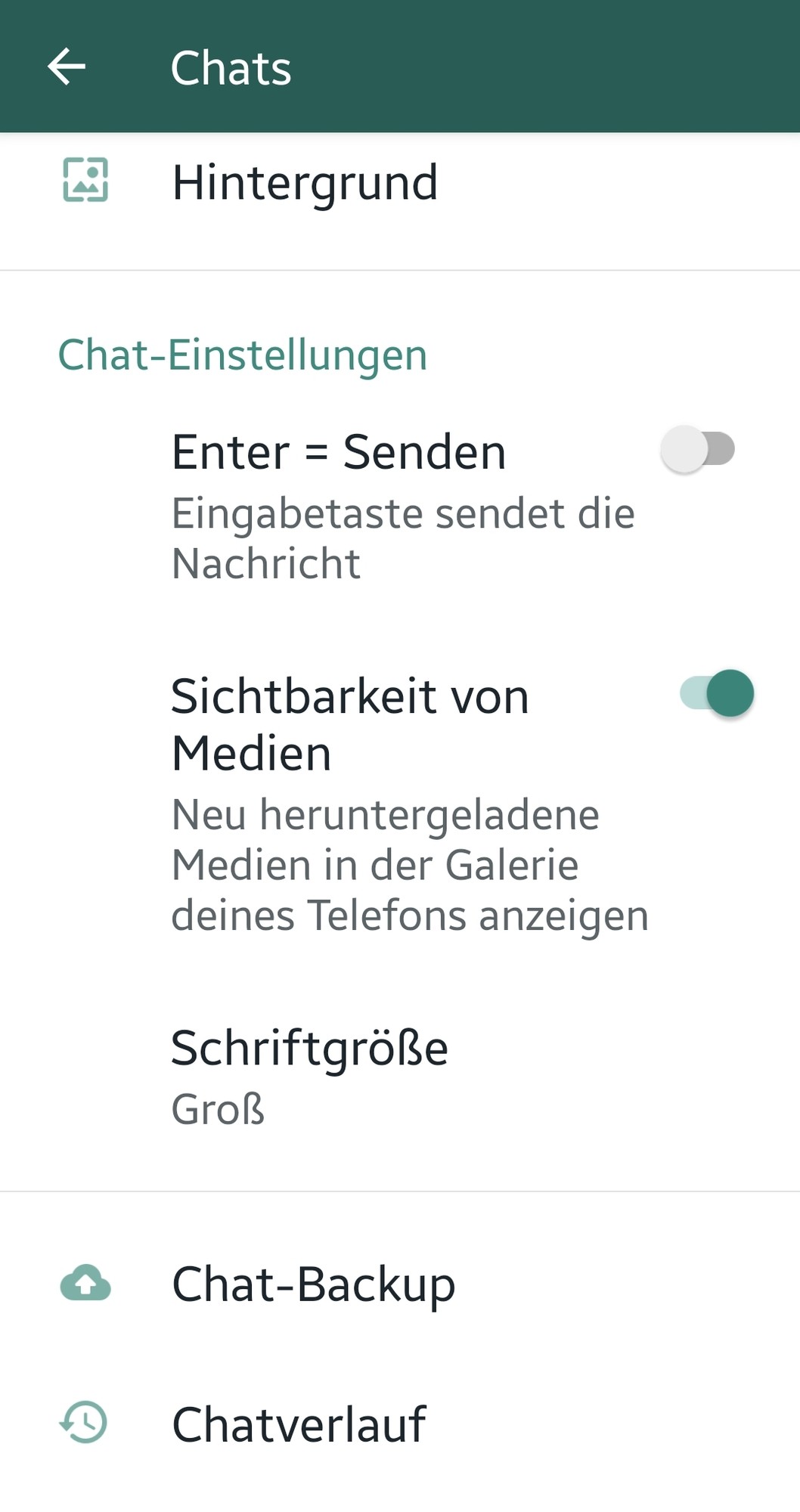
Task: Tap the Eingabetaste sendet die Nachricht description
Action: (x=403, y=538)
